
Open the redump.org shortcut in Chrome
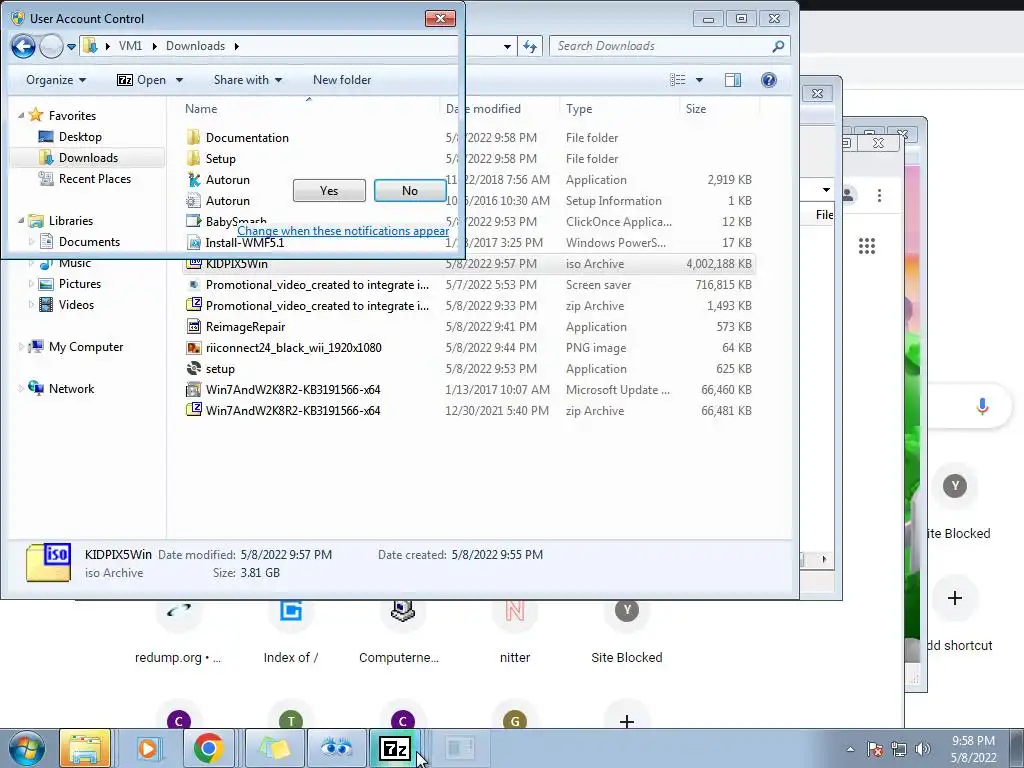click(178, 628)
